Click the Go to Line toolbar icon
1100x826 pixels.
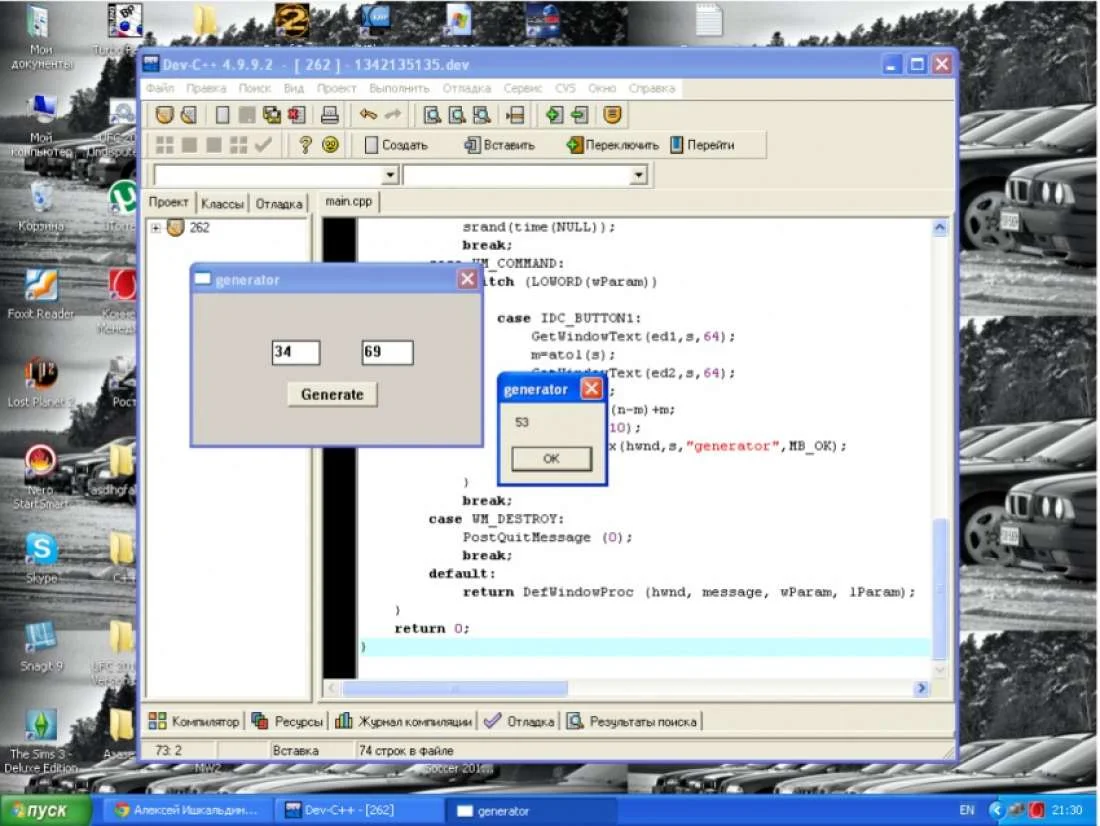tap(515, 115)
